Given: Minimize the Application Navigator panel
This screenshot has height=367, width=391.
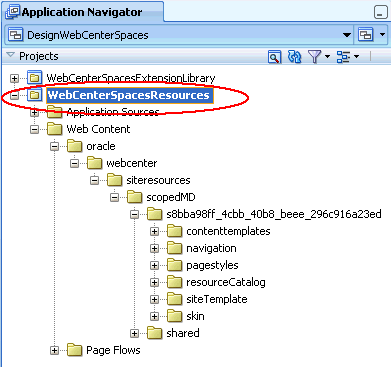Looking at the screenshot, I should tap(380, 13).
